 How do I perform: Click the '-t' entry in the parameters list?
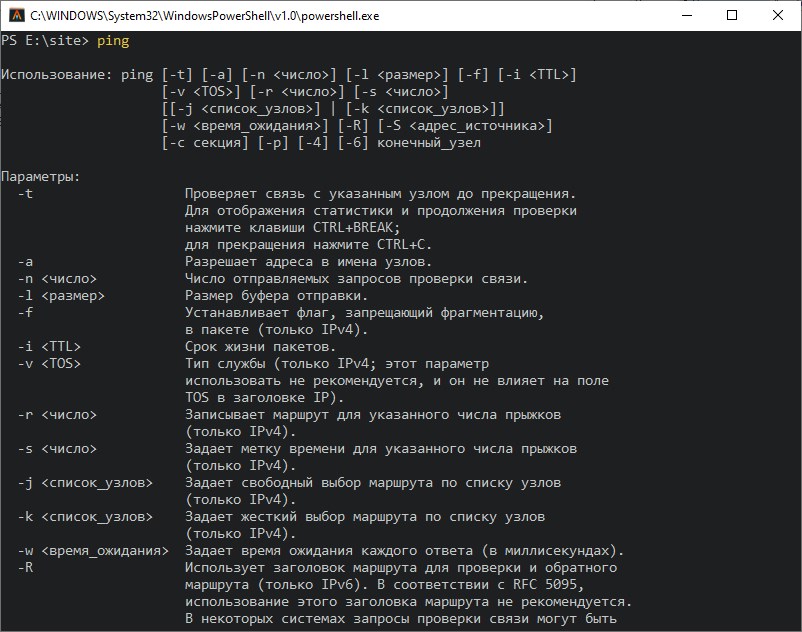(25, 194)
